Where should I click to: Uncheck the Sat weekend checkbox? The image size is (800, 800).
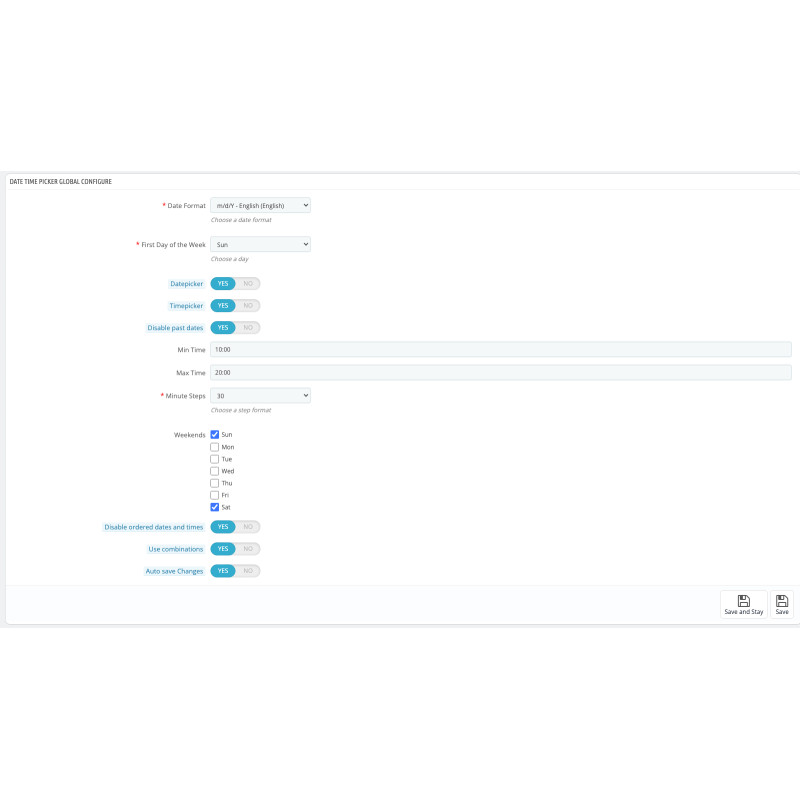coord(215,507)
